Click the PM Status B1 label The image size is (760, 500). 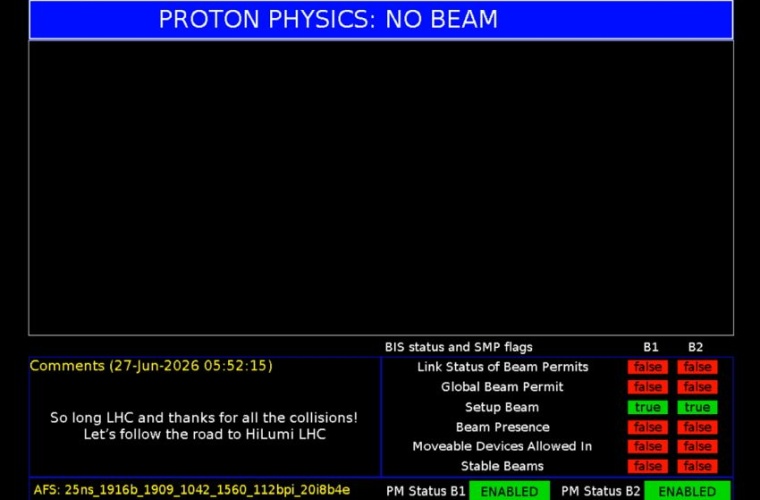(426, 491)
